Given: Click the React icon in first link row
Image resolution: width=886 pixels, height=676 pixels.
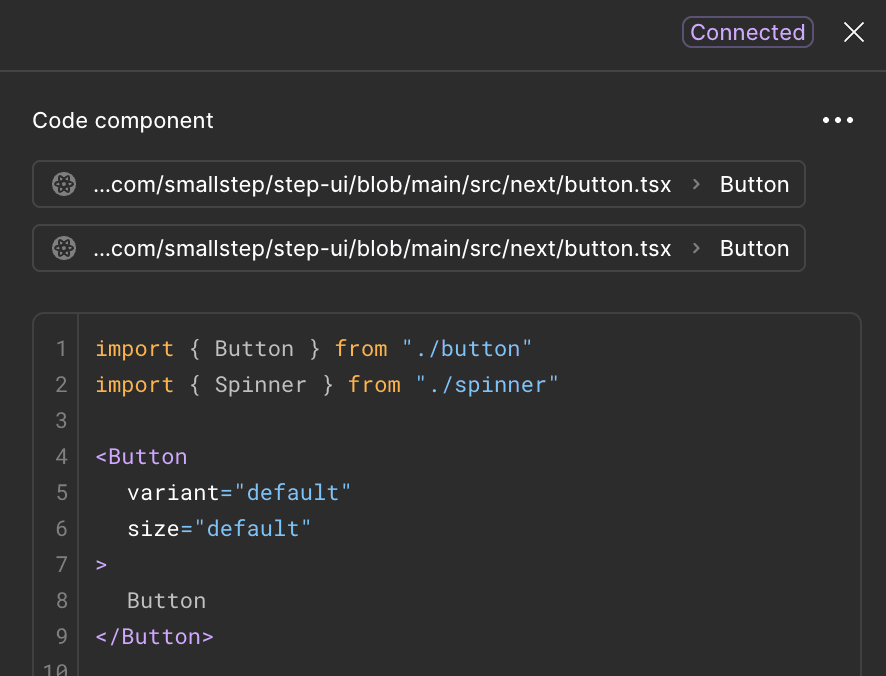Looking at the screenshot, I should 64,184.
